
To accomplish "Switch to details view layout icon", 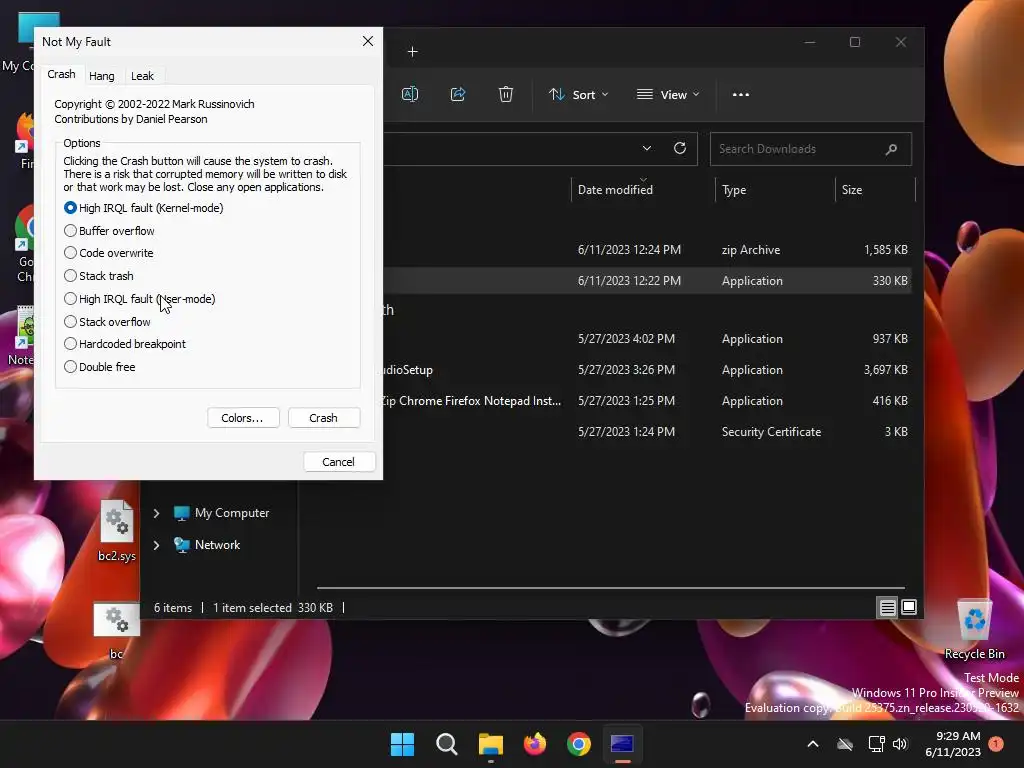I will click(x=887, y=608).
